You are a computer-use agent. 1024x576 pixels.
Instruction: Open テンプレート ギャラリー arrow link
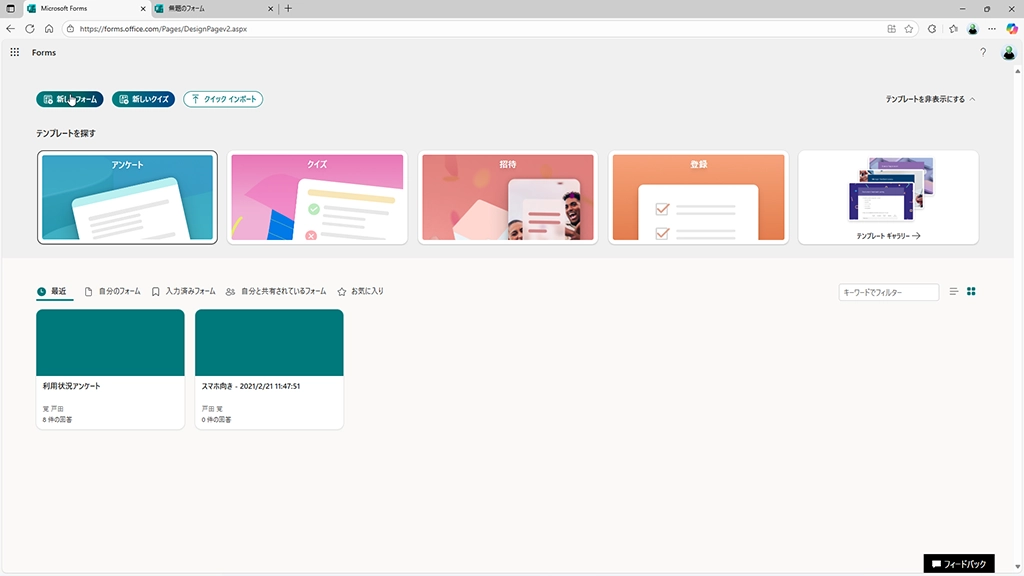[x=888, y=236]
